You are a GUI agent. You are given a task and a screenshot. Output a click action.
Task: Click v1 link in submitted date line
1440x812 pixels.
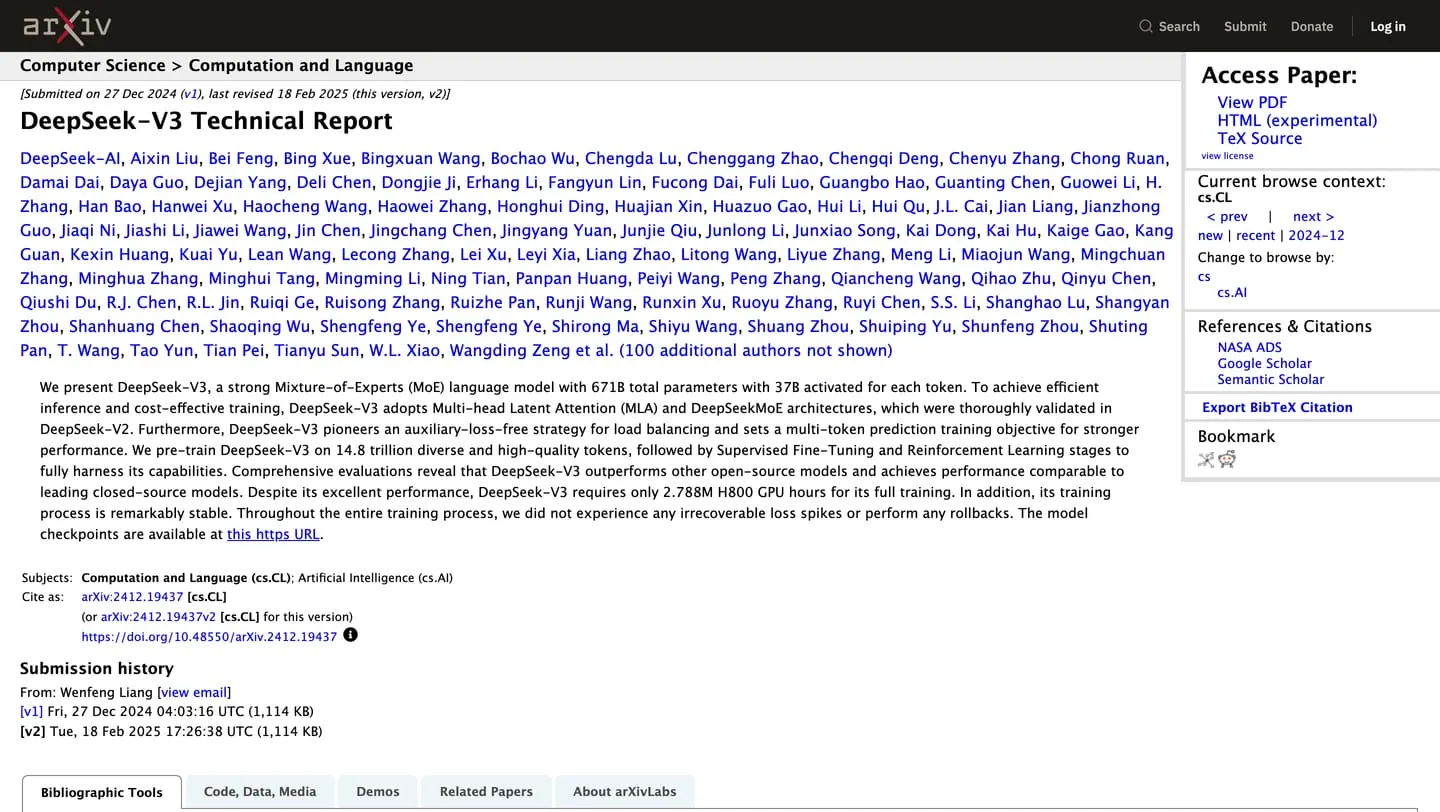[190, 94]
